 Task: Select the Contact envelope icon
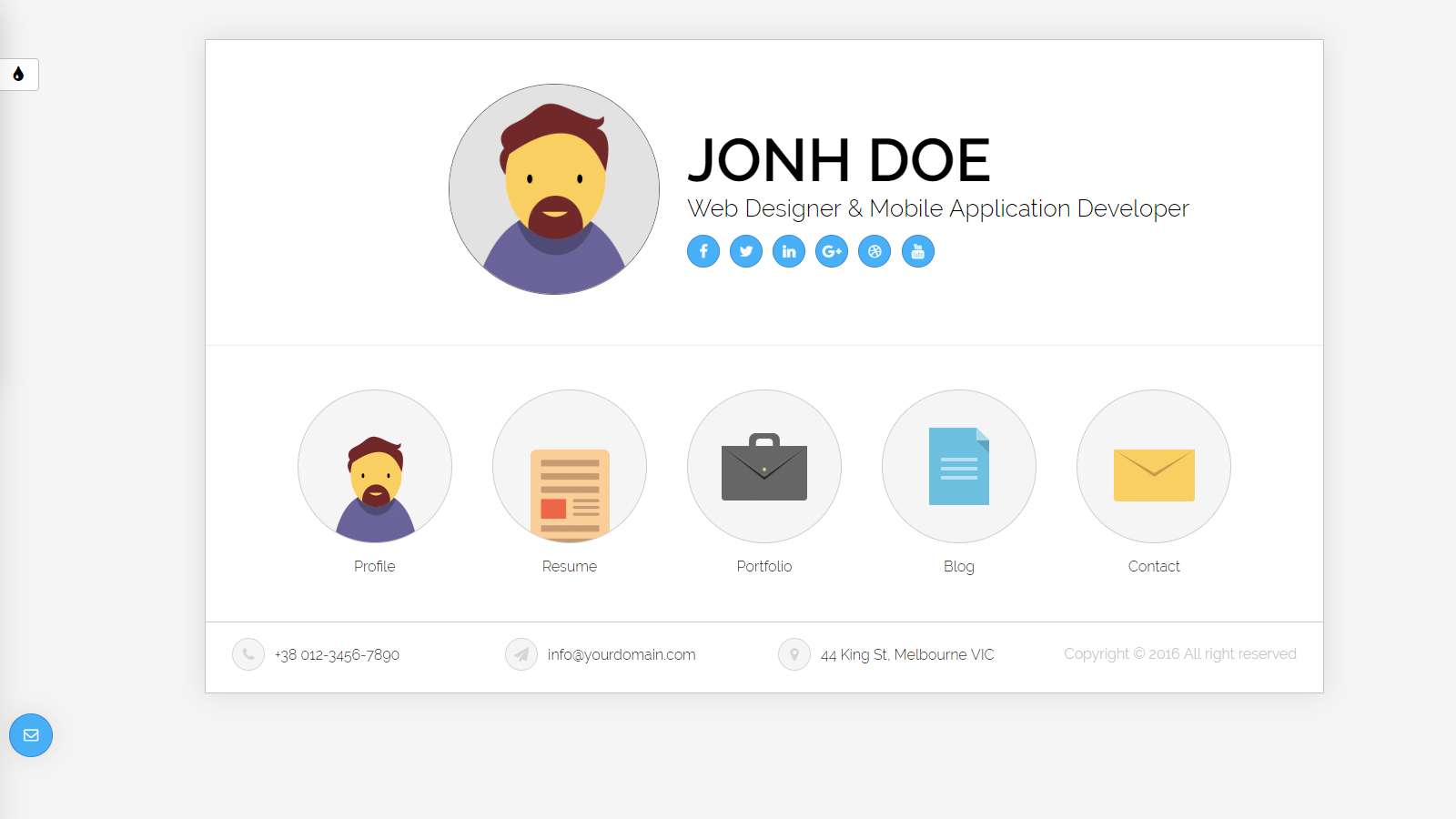pyautogui.click(x=1154, y=467)
